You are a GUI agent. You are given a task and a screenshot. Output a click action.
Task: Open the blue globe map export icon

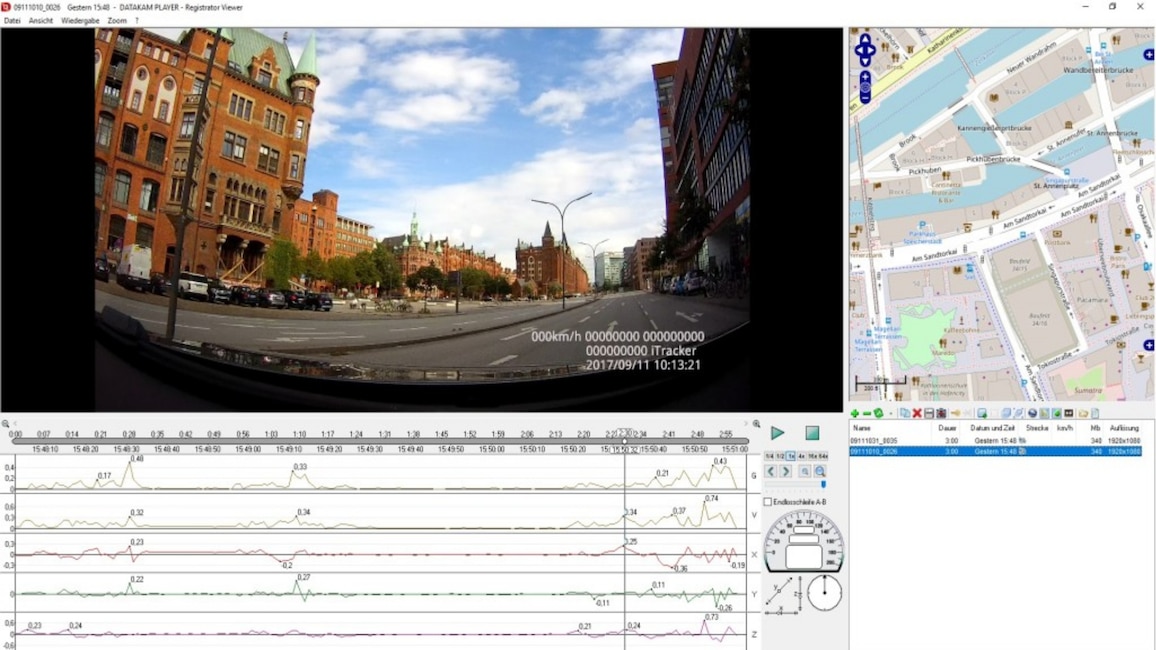[1031, 412]
